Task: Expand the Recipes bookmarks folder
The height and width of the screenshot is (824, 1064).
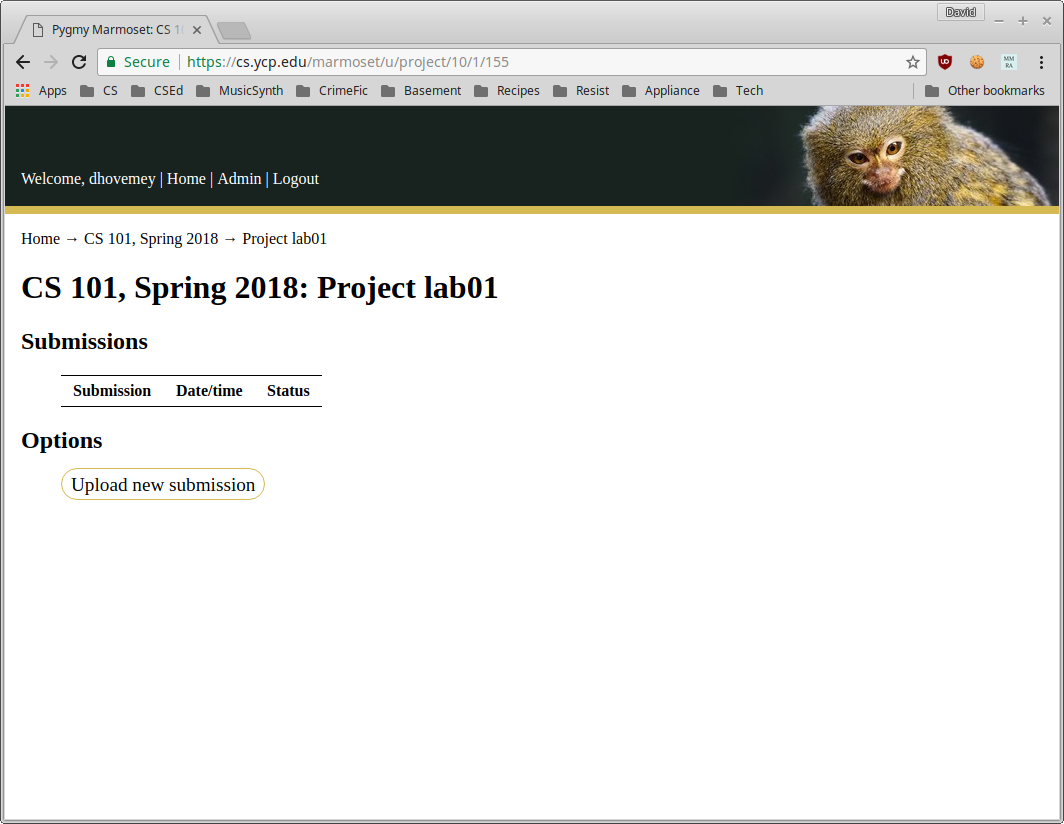Action: click(507, 91)
